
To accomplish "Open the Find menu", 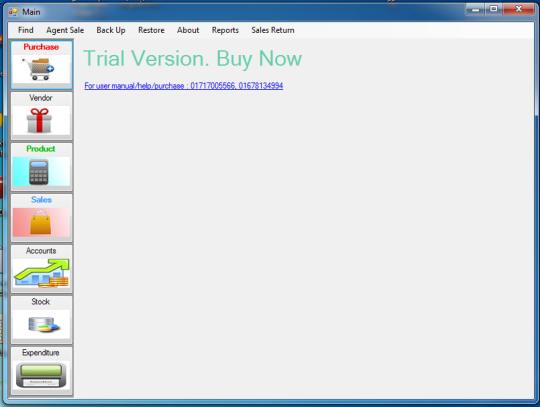I will [26, 30].
